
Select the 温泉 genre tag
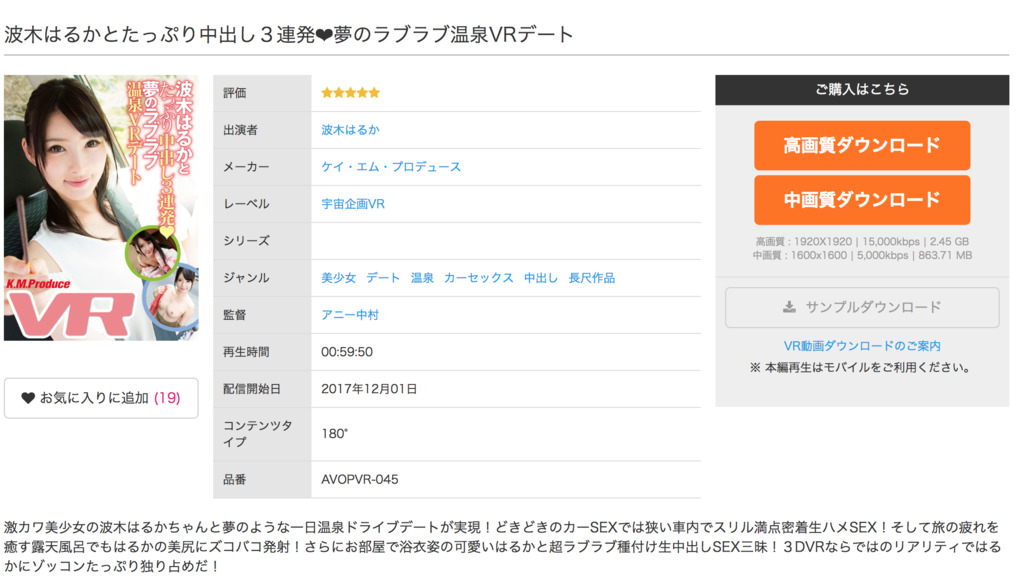(422, 278)
